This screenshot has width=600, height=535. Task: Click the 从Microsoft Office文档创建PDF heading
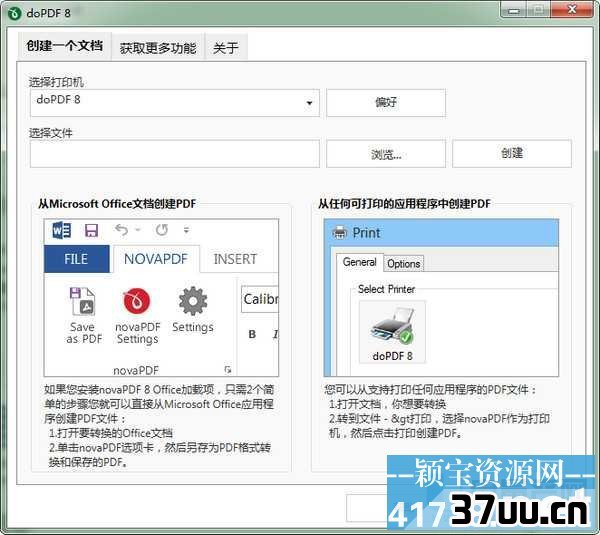117,204
